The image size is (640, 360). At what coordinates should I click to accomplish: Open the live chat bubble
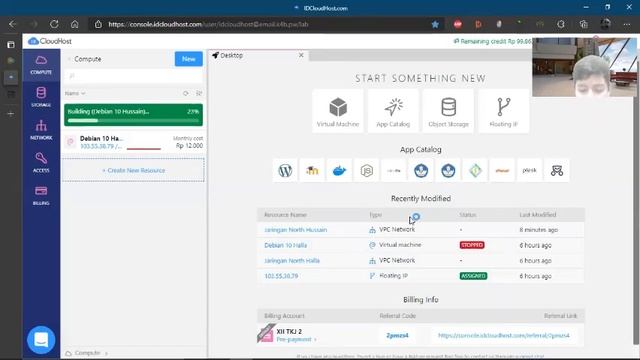pos(41,340)
